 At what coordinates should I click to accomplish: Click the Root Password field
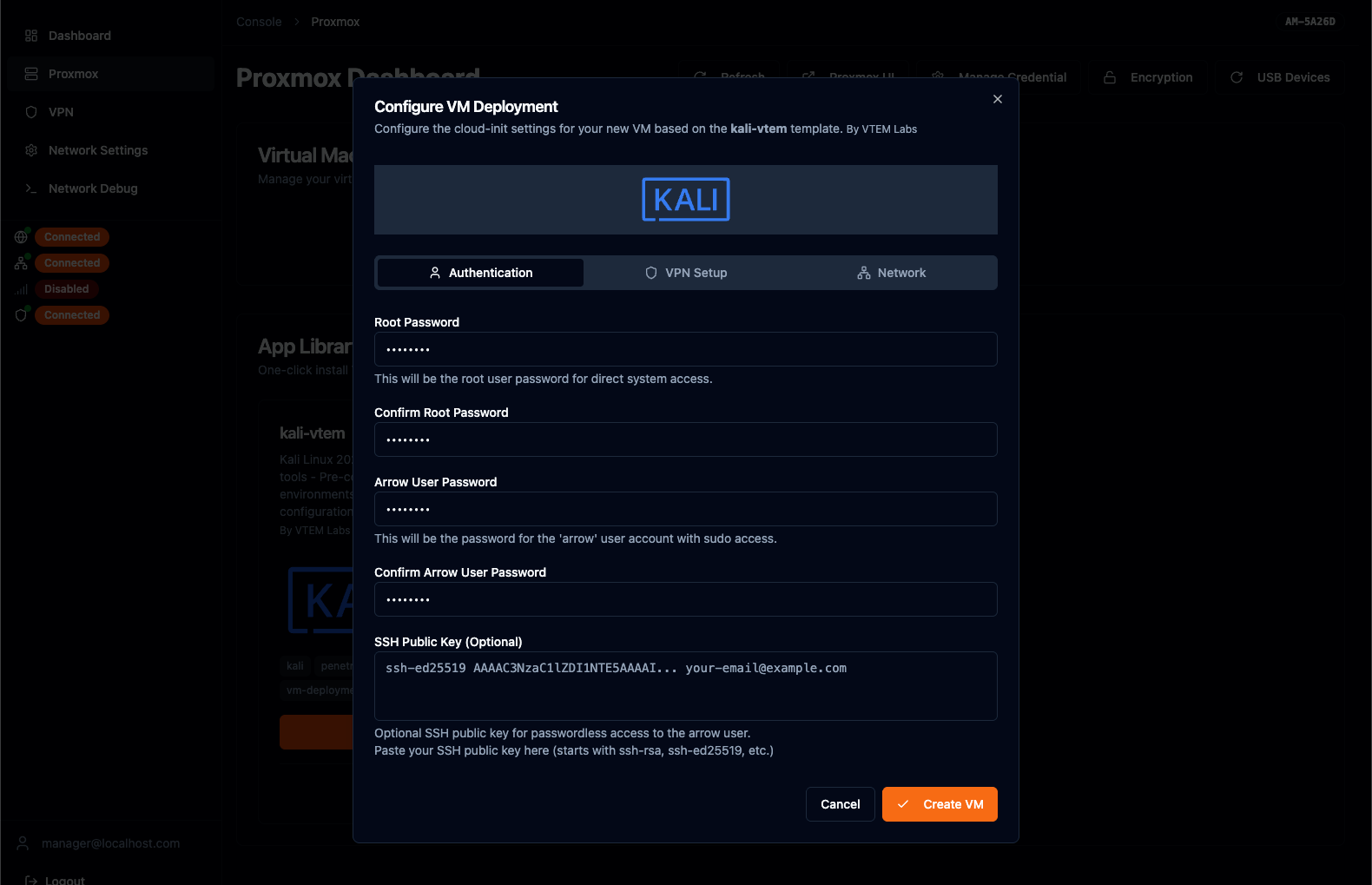point(685,349)
